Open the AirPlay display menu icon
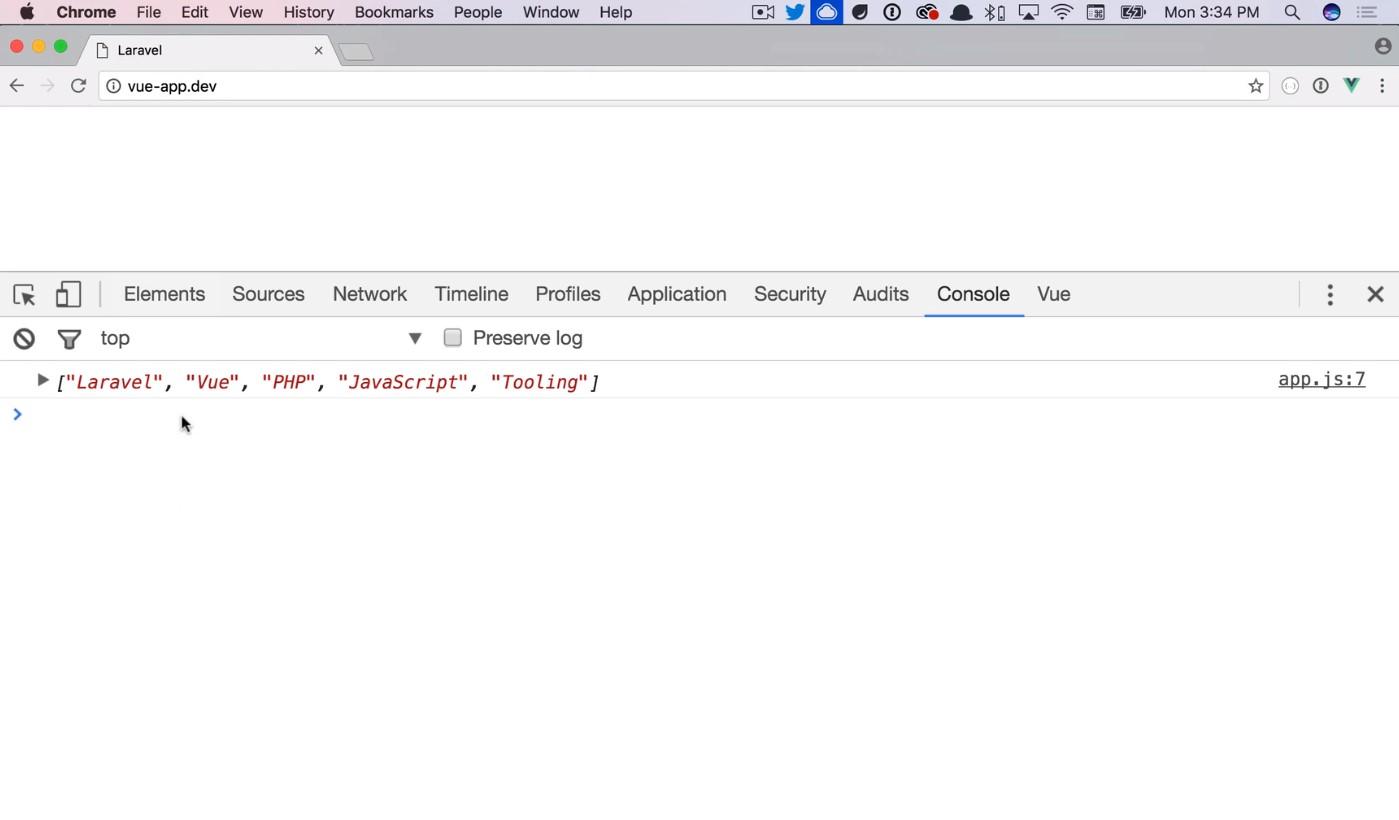The image size is (1399, 820). pos(1028,12)
